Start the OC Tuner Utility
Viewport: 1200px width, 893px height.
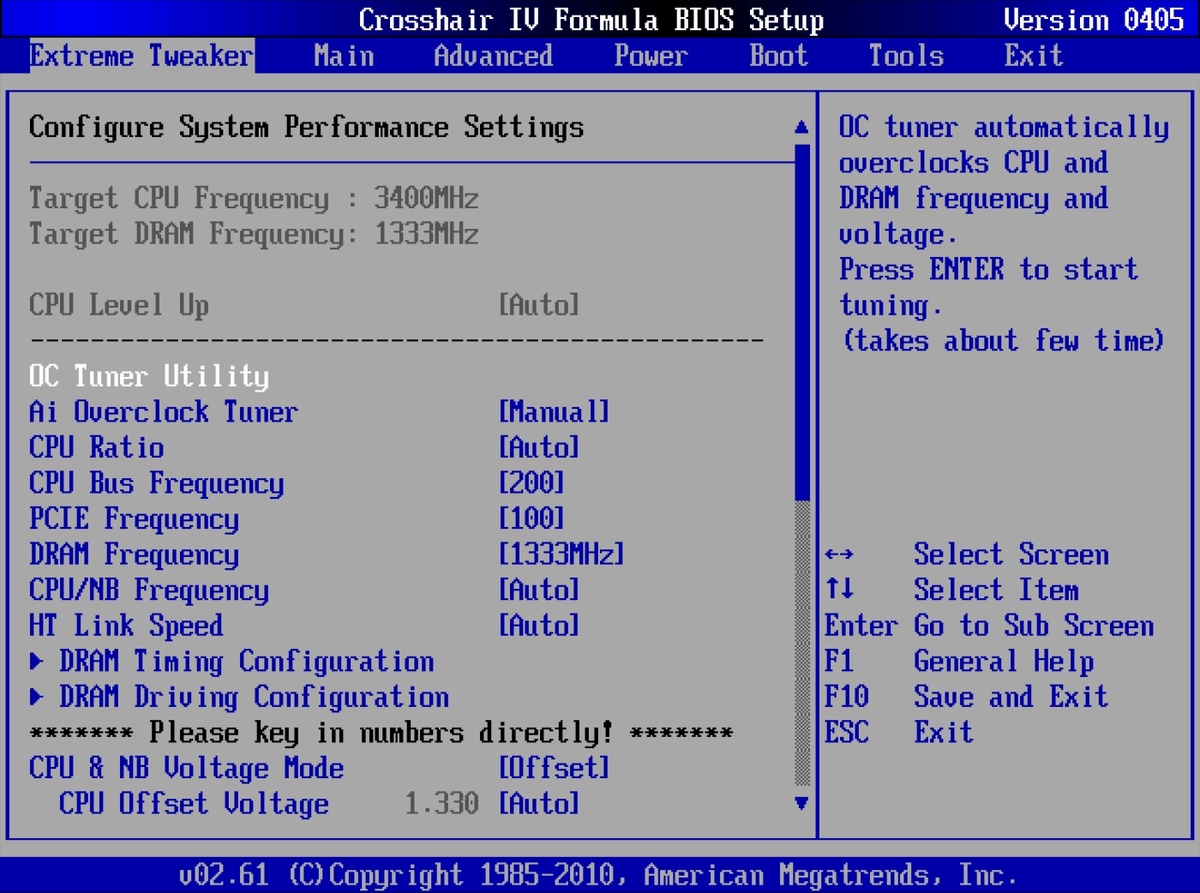[149, 377]
